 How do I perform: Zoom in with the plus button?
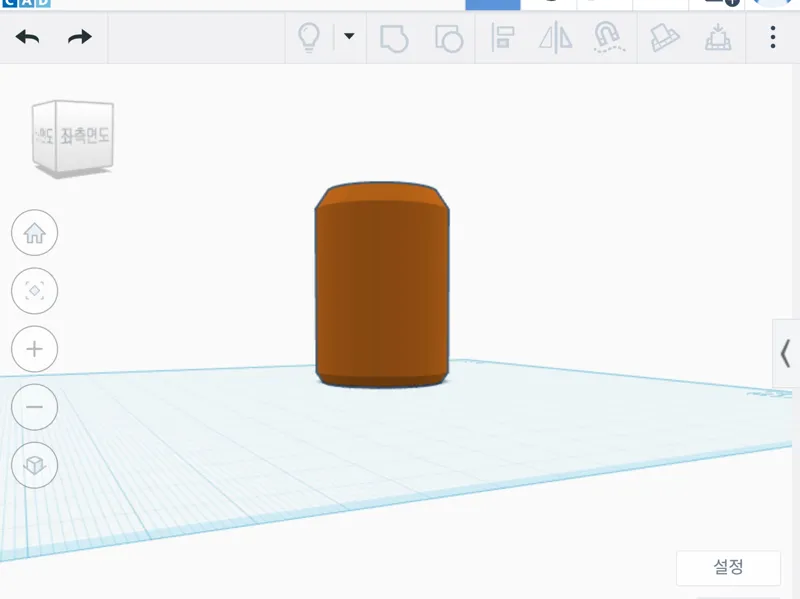35,349
